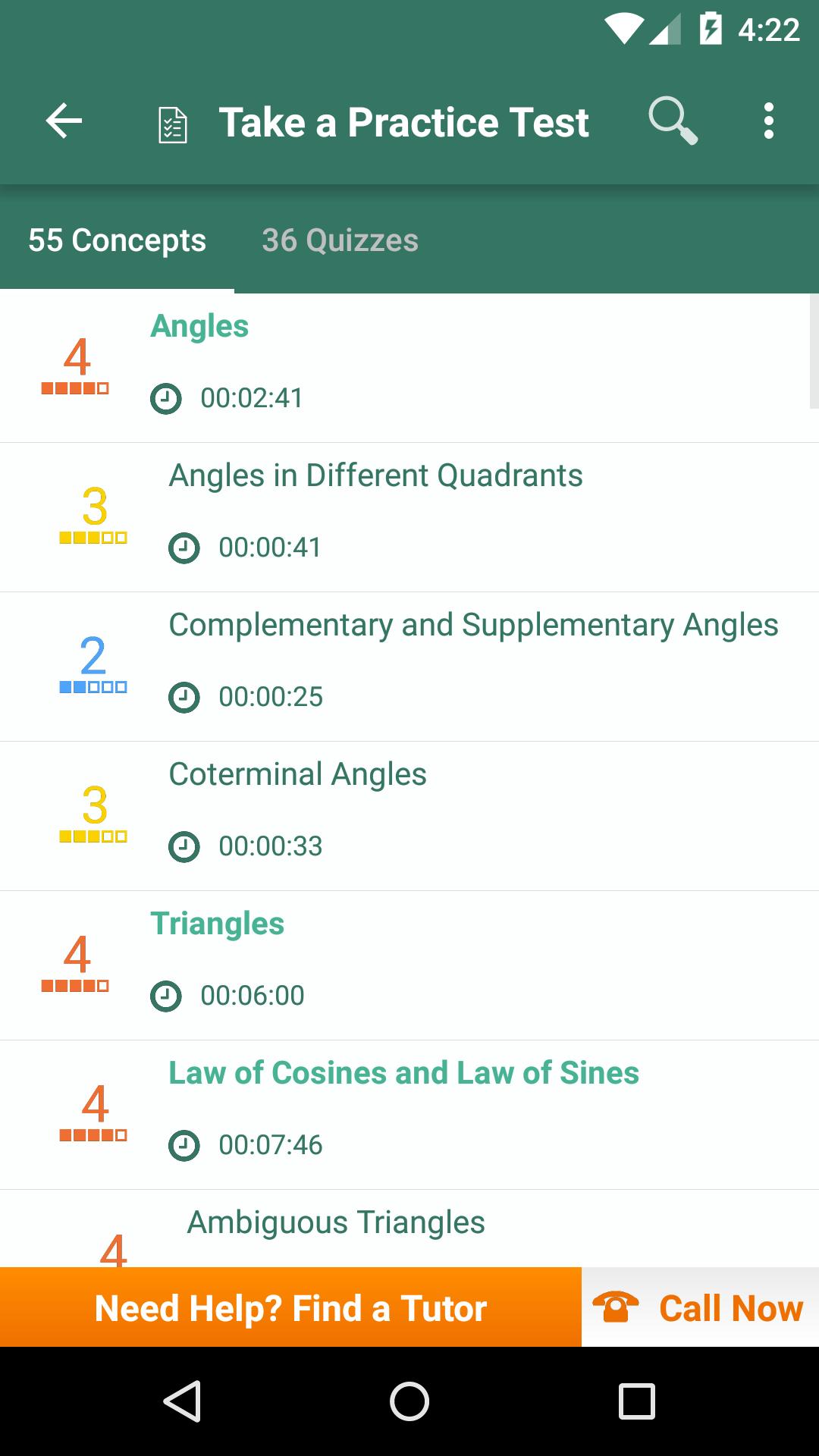Tap the back arrow icon
Viewport: 819px width, 1456px height.
tap(64, 121)
